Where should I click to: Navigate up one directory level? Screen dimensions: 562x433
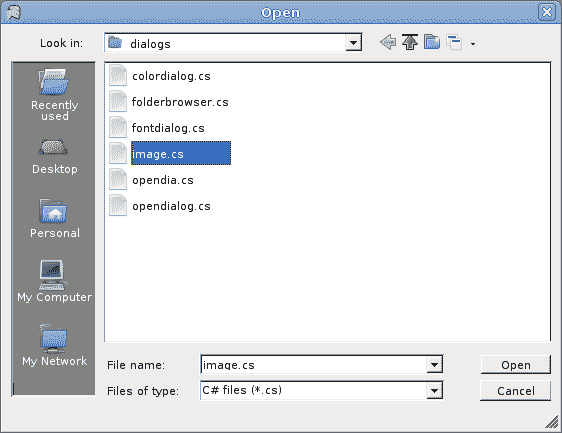(x=410, y=42)
